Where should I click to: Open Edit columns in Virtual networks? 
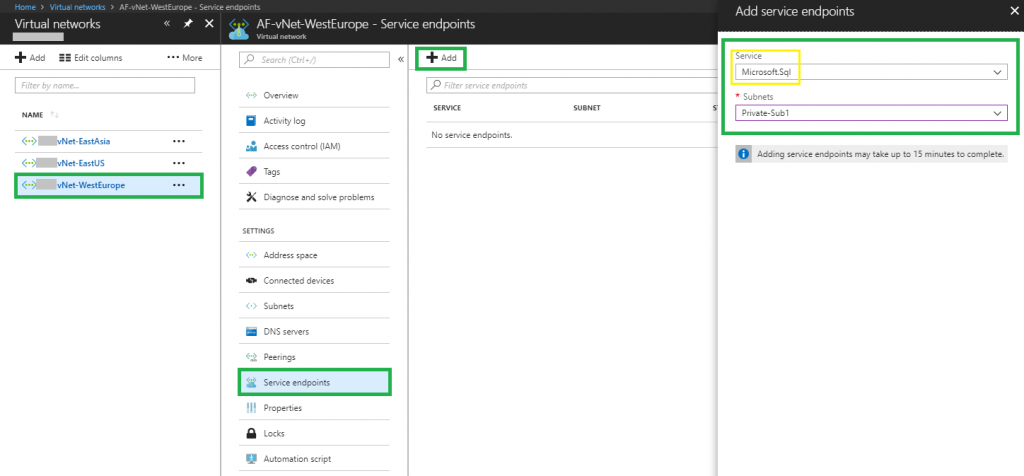coord(91,57)
